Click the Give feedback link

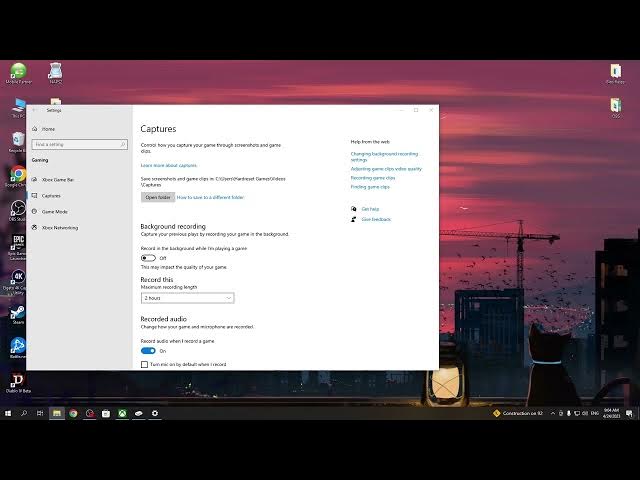coord(376,219)
